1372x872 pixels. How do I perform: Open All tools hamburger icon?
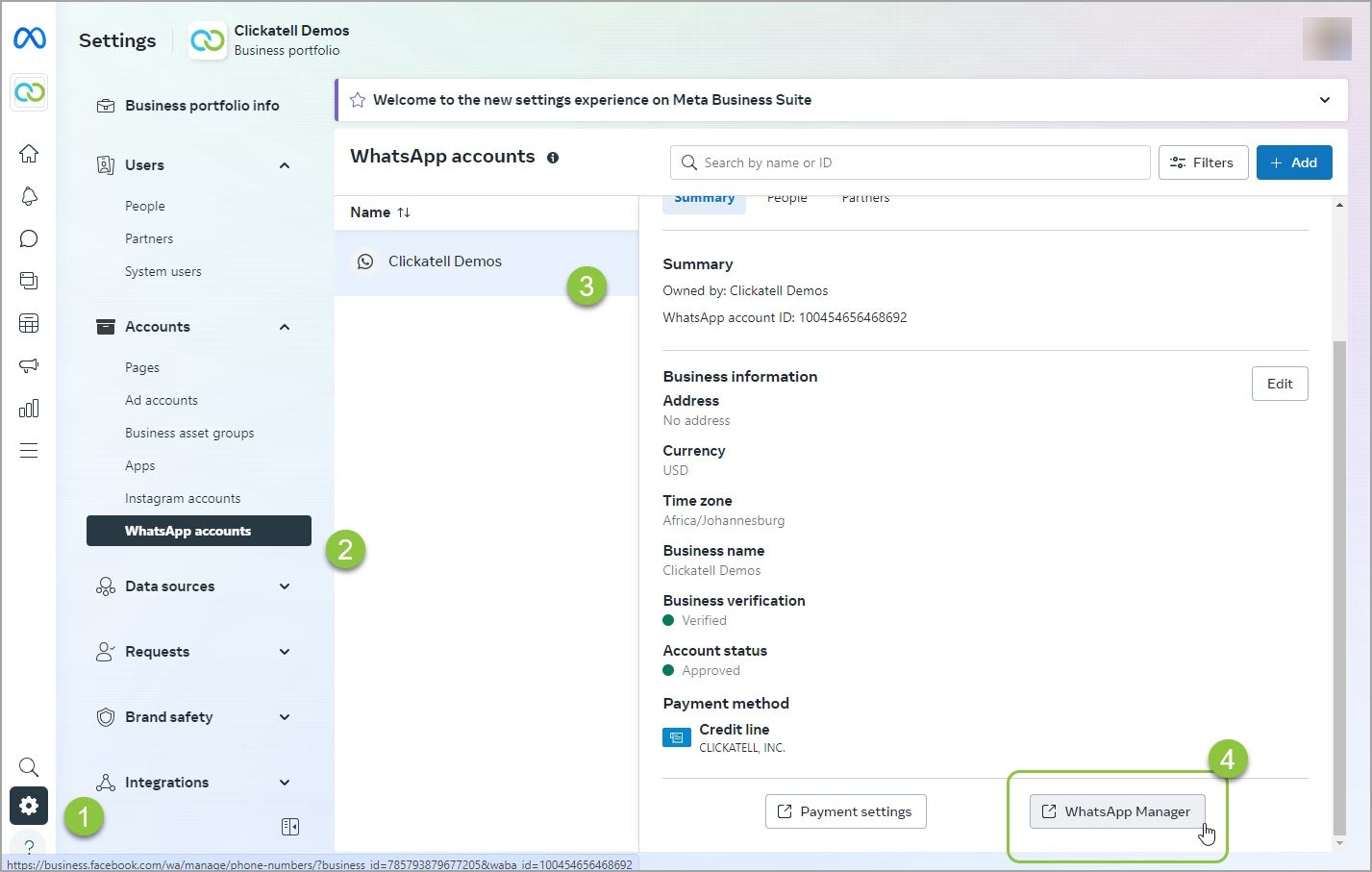pyautogui.click(x=29, y=450)
